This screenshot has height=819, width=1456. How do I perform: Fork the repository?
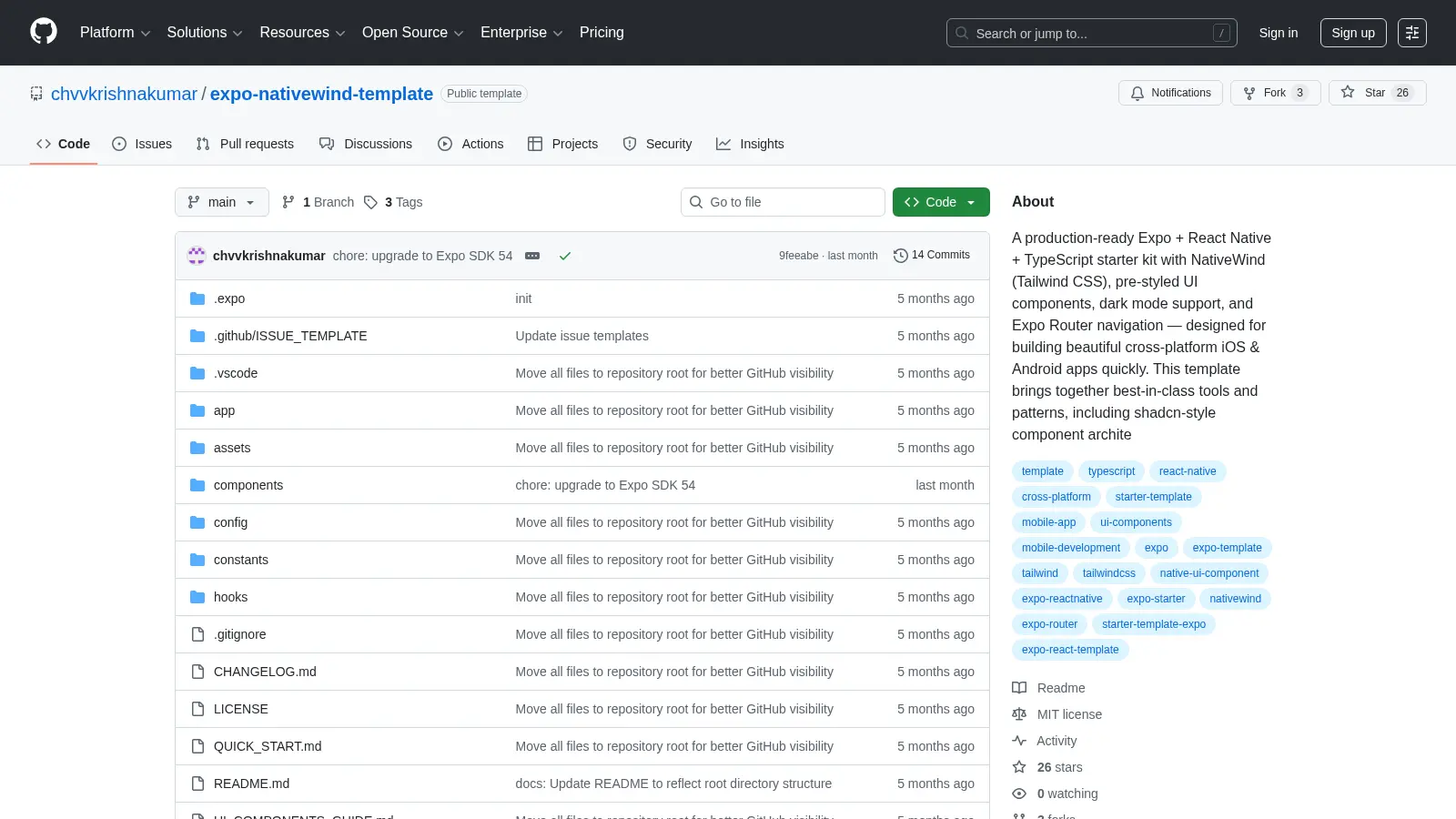coord(1275,93)
